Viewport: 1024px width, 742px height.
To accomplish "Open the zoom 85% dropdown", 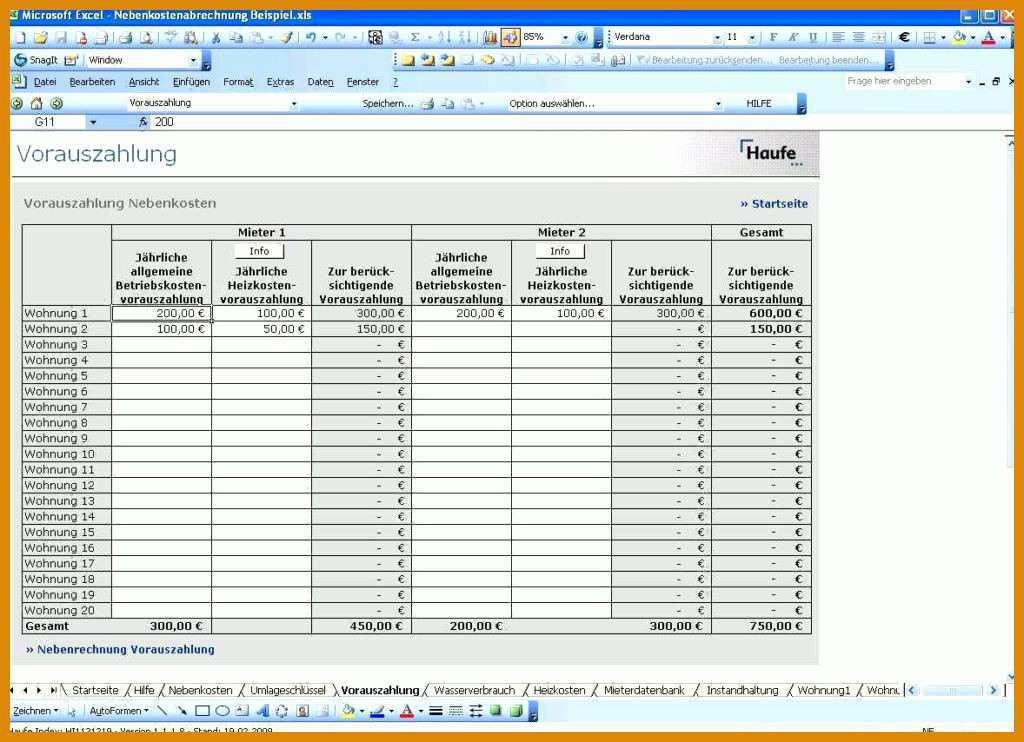I will pyautogui.click(x=566, y=38).
